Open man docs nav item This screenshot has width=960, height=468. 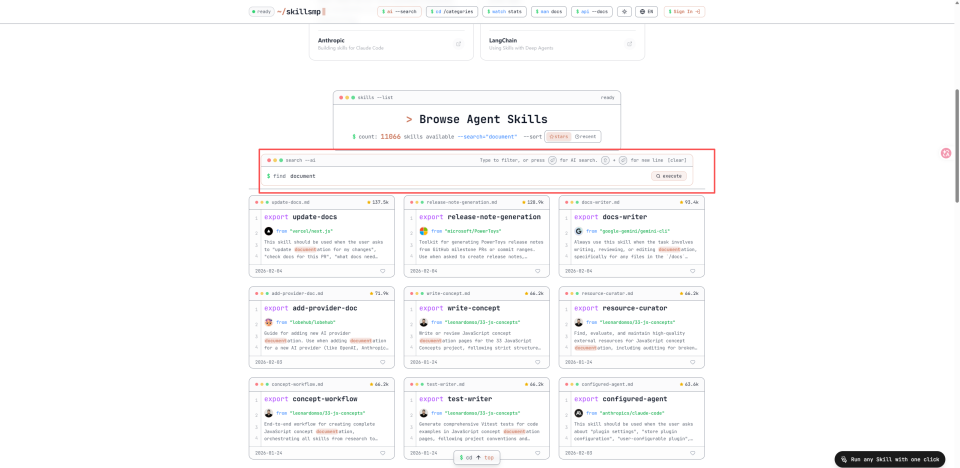549,11
